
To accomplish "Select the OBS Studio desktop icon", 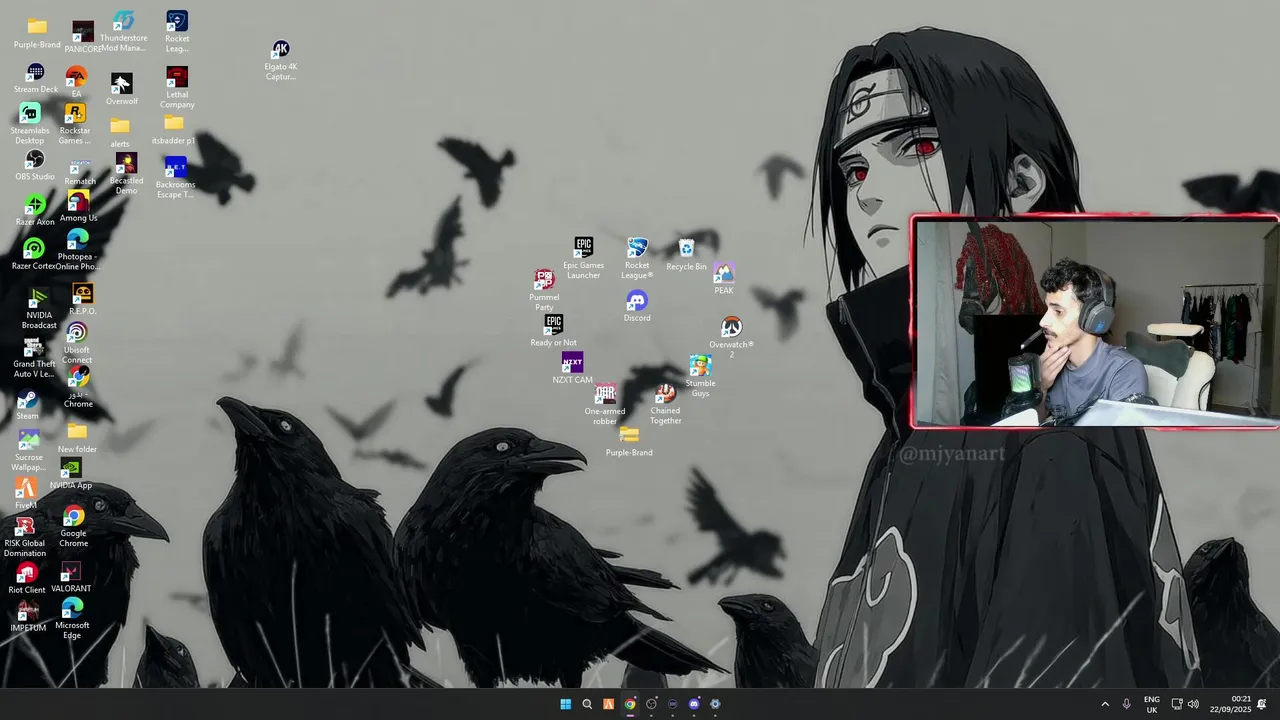I will (x=35, y=165).
